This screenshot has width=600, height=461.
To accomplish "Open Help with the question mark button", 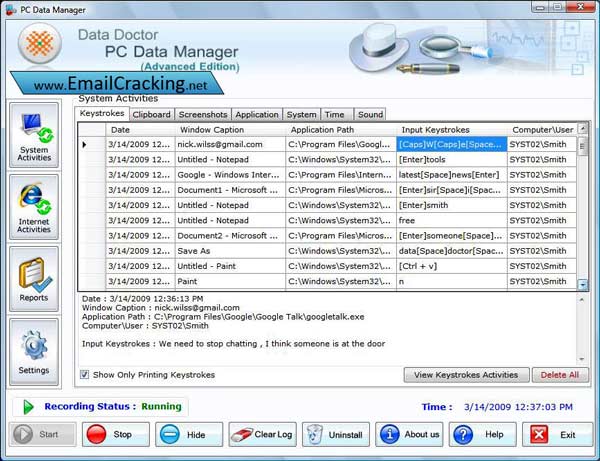I will [483, 434].
